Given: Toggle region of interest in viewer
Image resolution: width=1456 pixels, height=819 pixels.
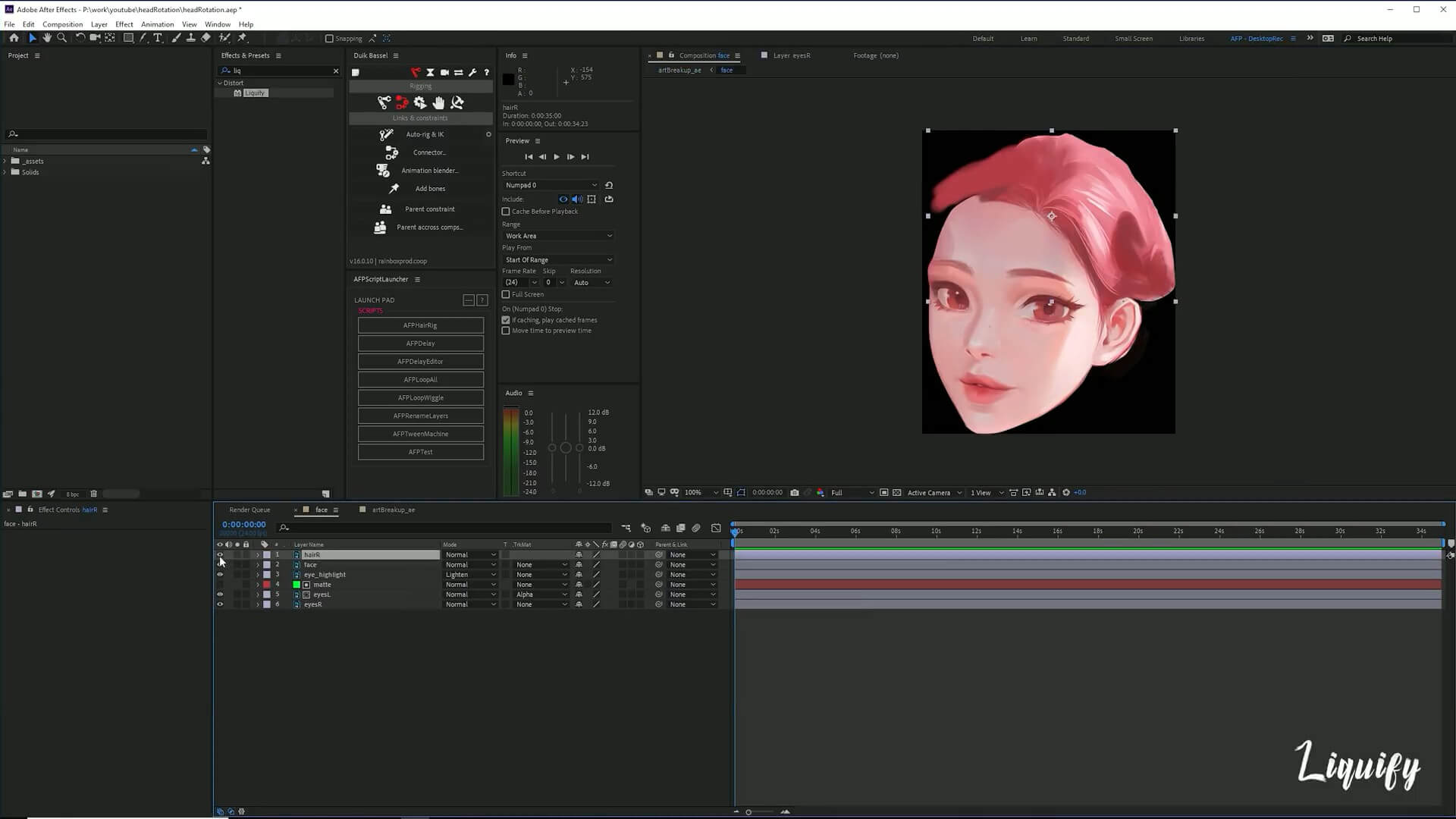Looking at the screenshot, I should click(884, 492).
